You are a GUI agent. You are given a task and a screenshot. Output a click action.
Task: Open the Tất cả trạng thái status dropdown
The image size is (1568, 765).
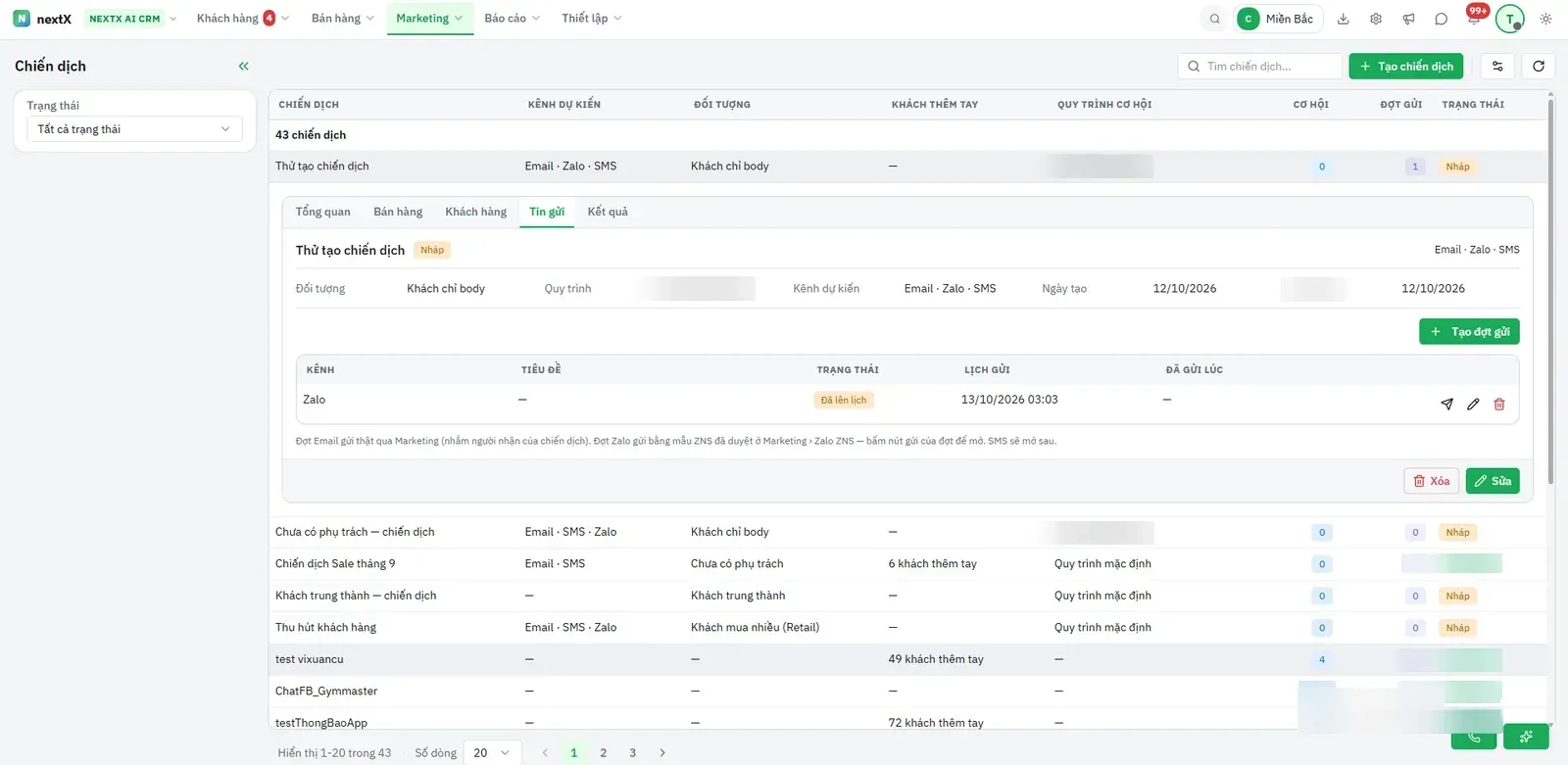[134, 129]
